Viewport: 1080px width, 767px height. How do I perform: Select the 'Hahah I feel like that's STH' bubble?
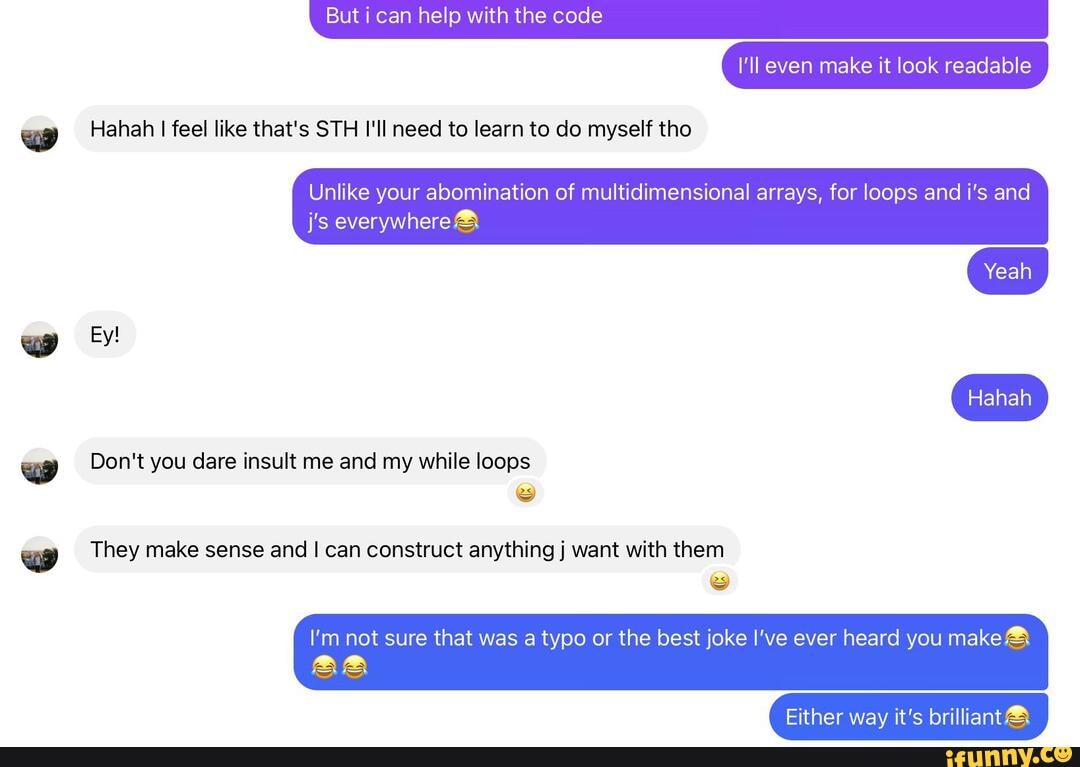[x=391, y=129]
